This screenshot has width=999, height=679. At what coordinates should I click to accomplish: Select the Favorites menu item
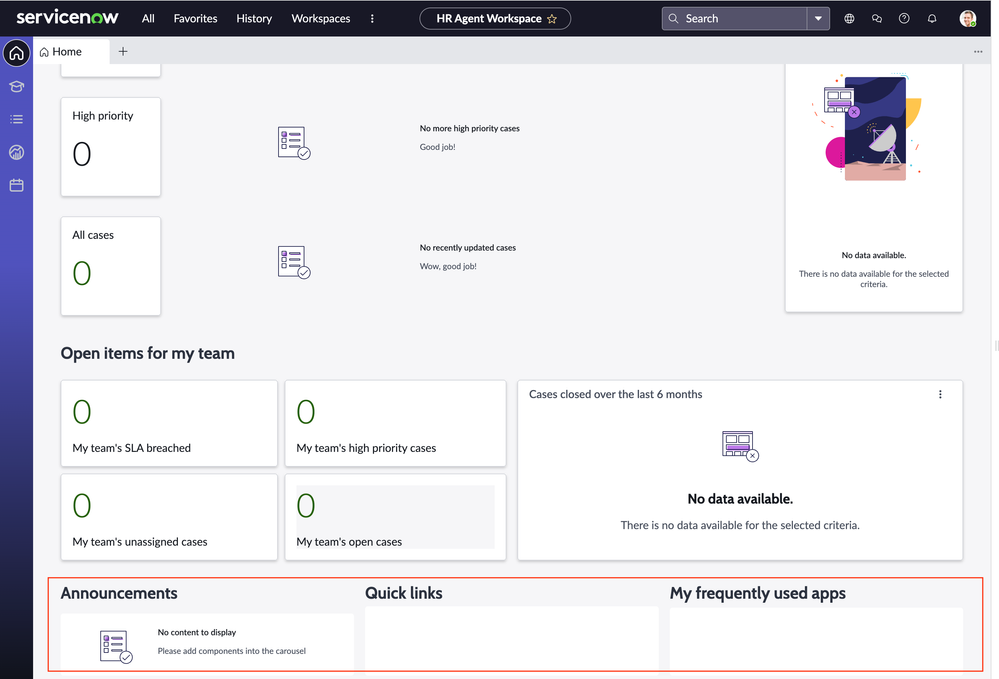click(195, 18)
